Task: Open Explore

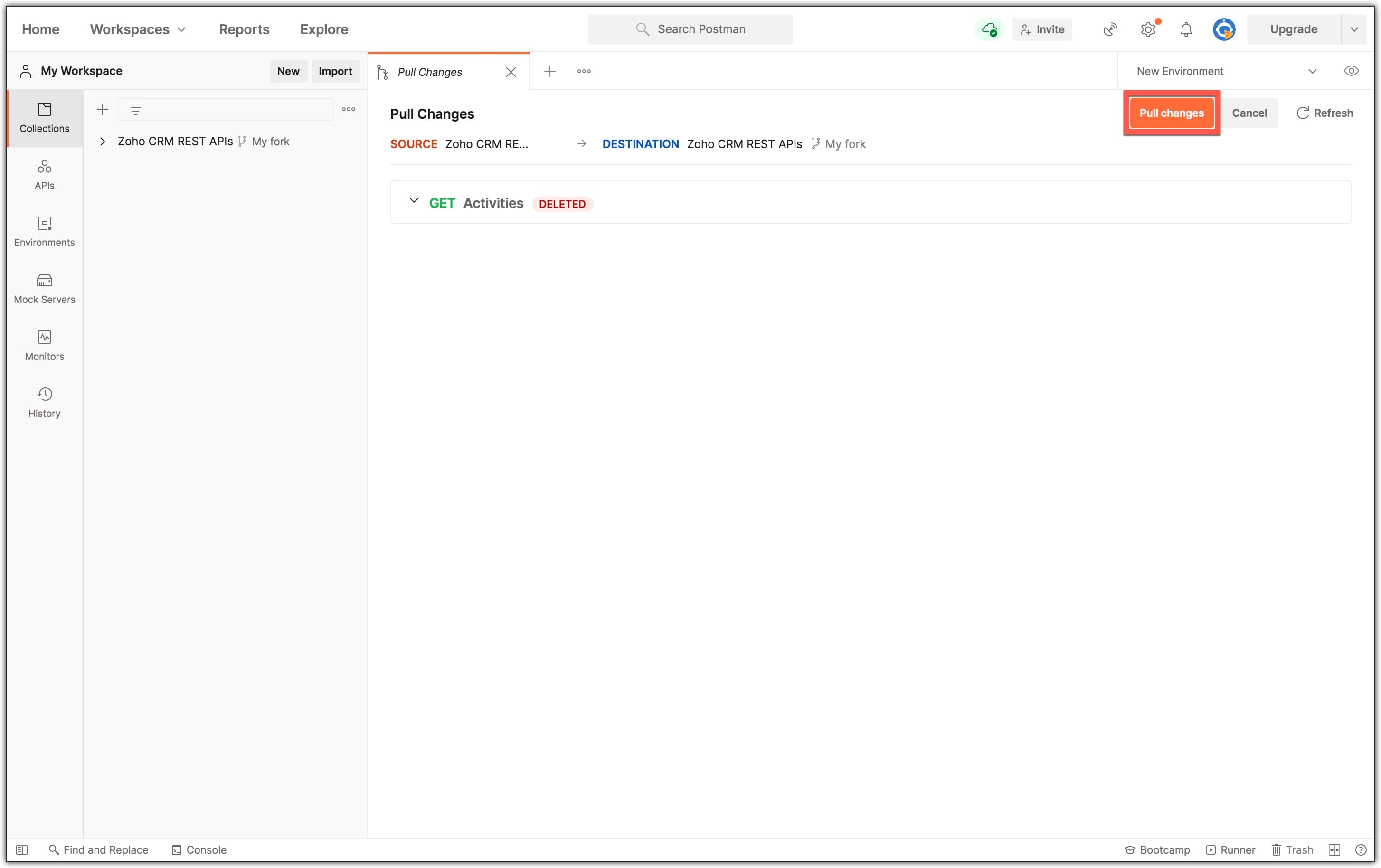Action: coord(324,29)
